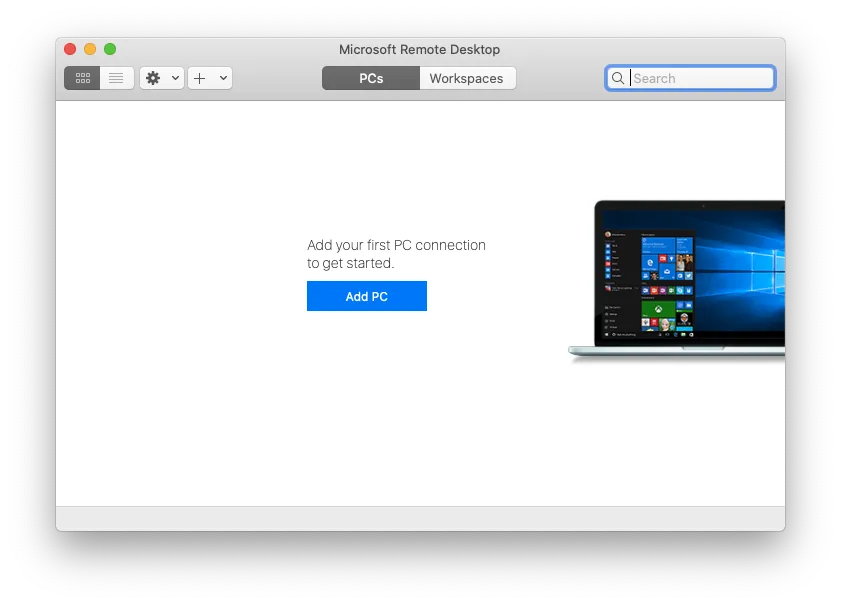The image size is (841, 605).
Task: Toggle grid display mode on
Action: click(82, 78)
